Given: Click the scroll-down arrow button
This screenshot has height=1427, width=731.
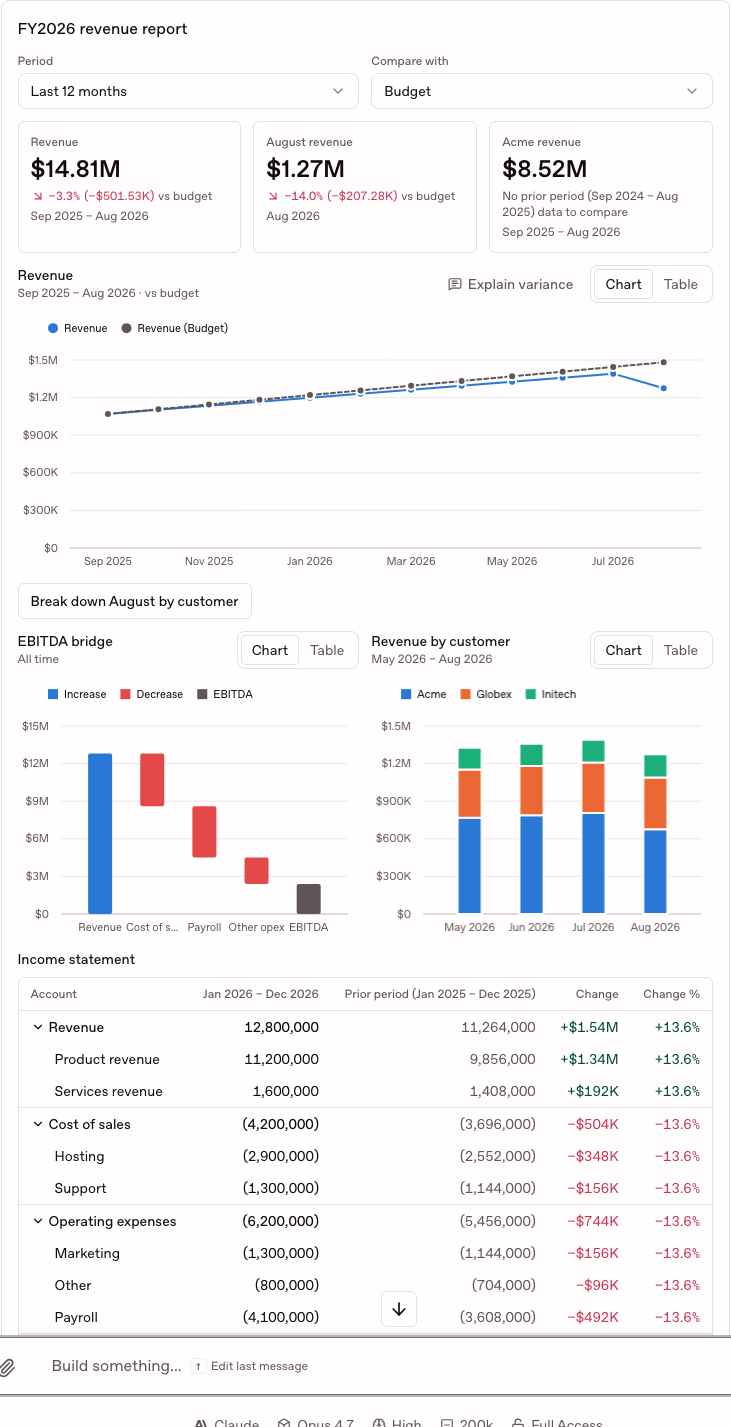Looking at the screenshot, I should click(x=399, y=1309).
